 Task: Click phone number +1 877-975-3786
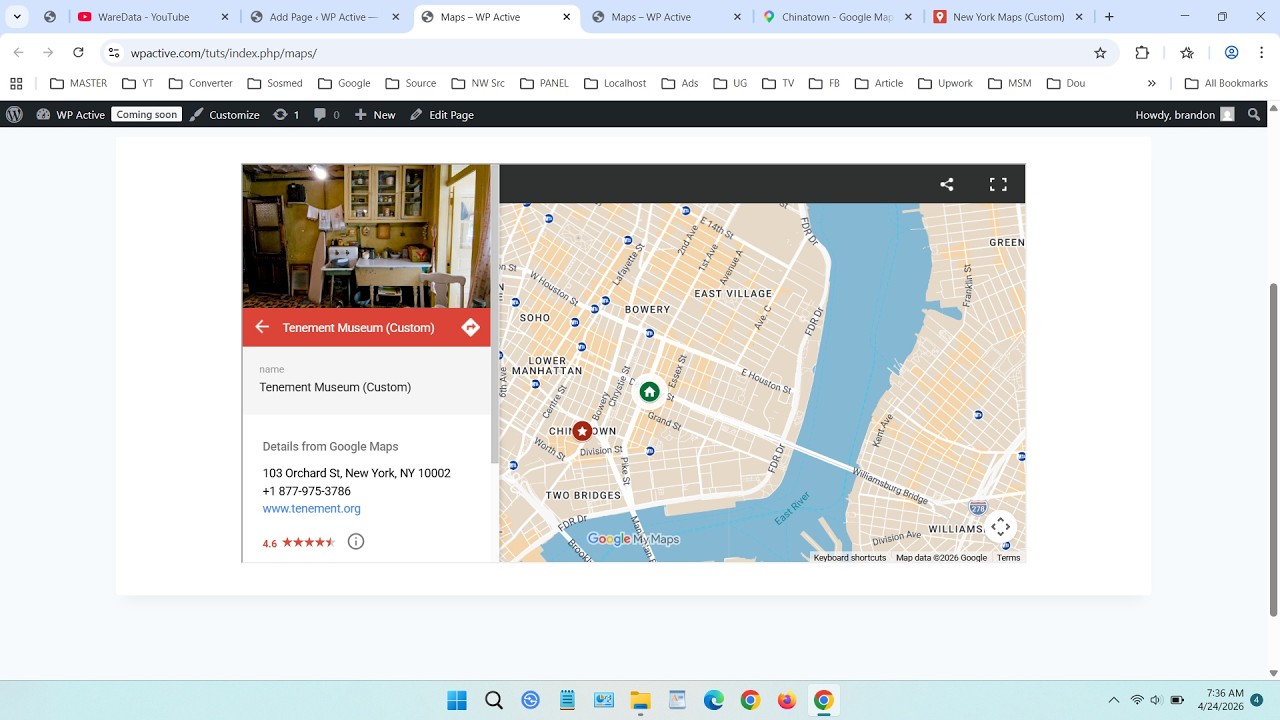click(x=306, y=491)
